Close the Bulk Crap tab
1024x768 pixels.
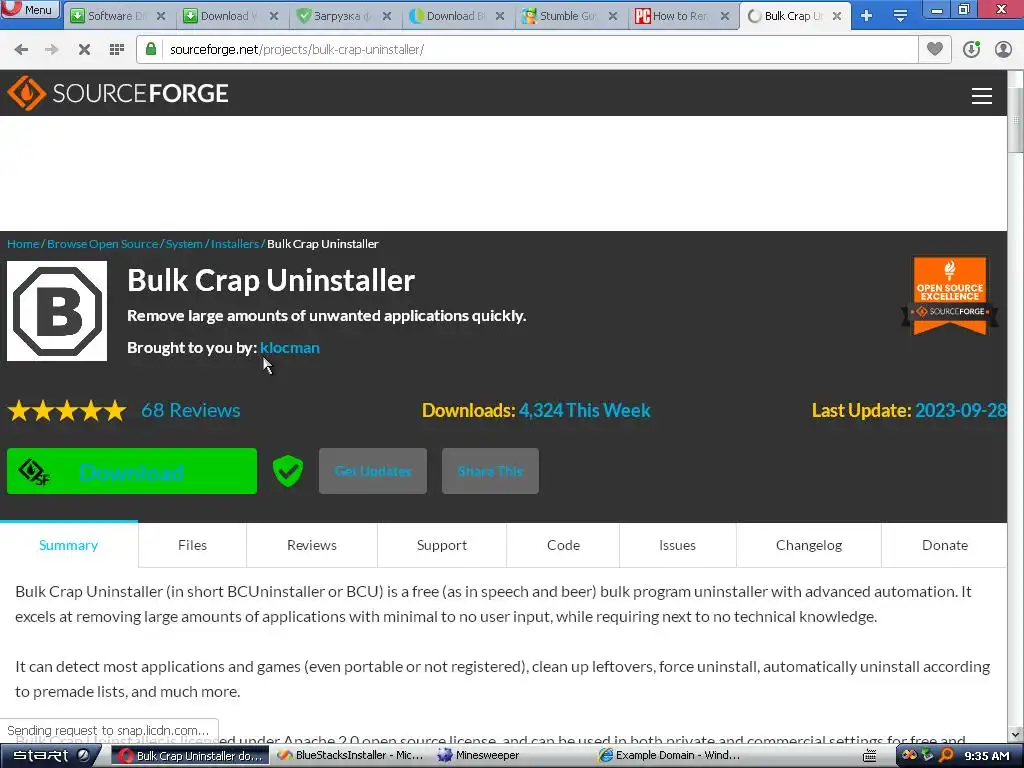tap(837, 16)
